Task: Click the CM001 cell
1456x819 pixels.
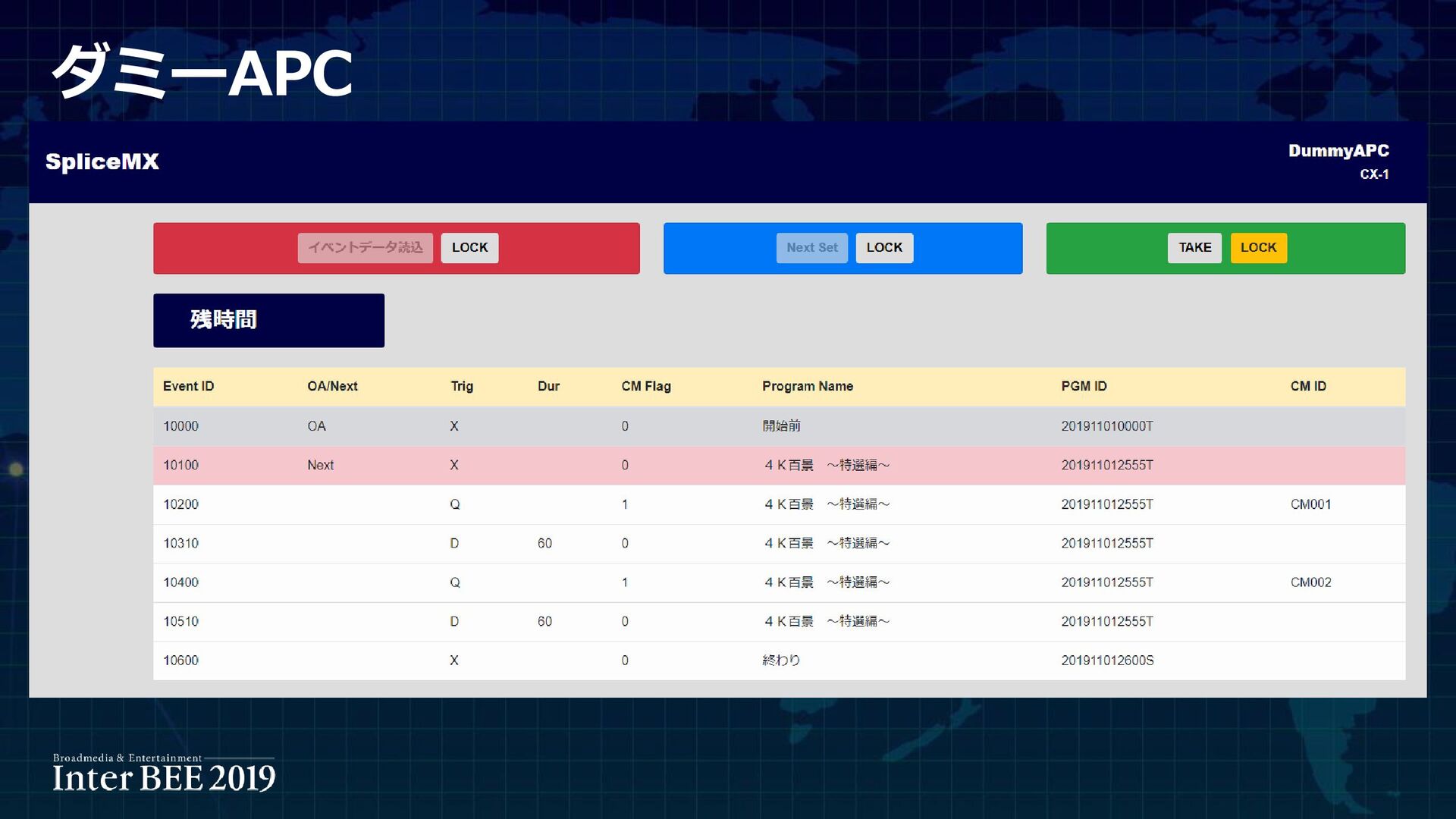Action: click(1310, 504)
